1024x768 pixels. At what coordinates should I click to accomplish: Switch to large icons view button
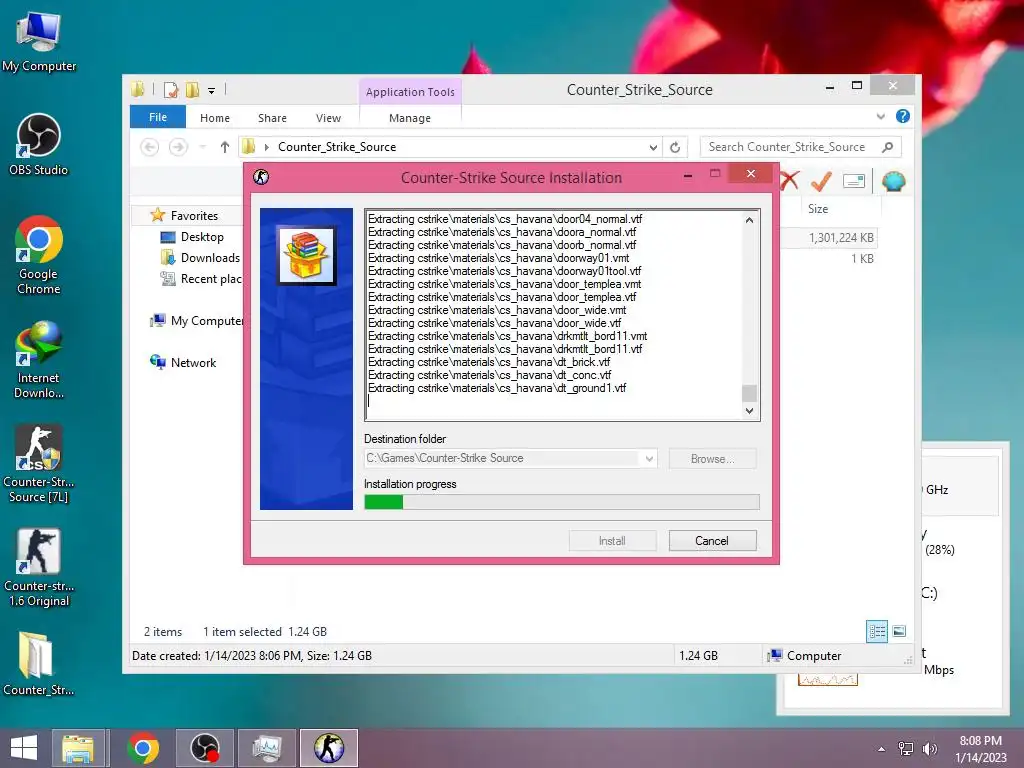(x=899, y=631)
